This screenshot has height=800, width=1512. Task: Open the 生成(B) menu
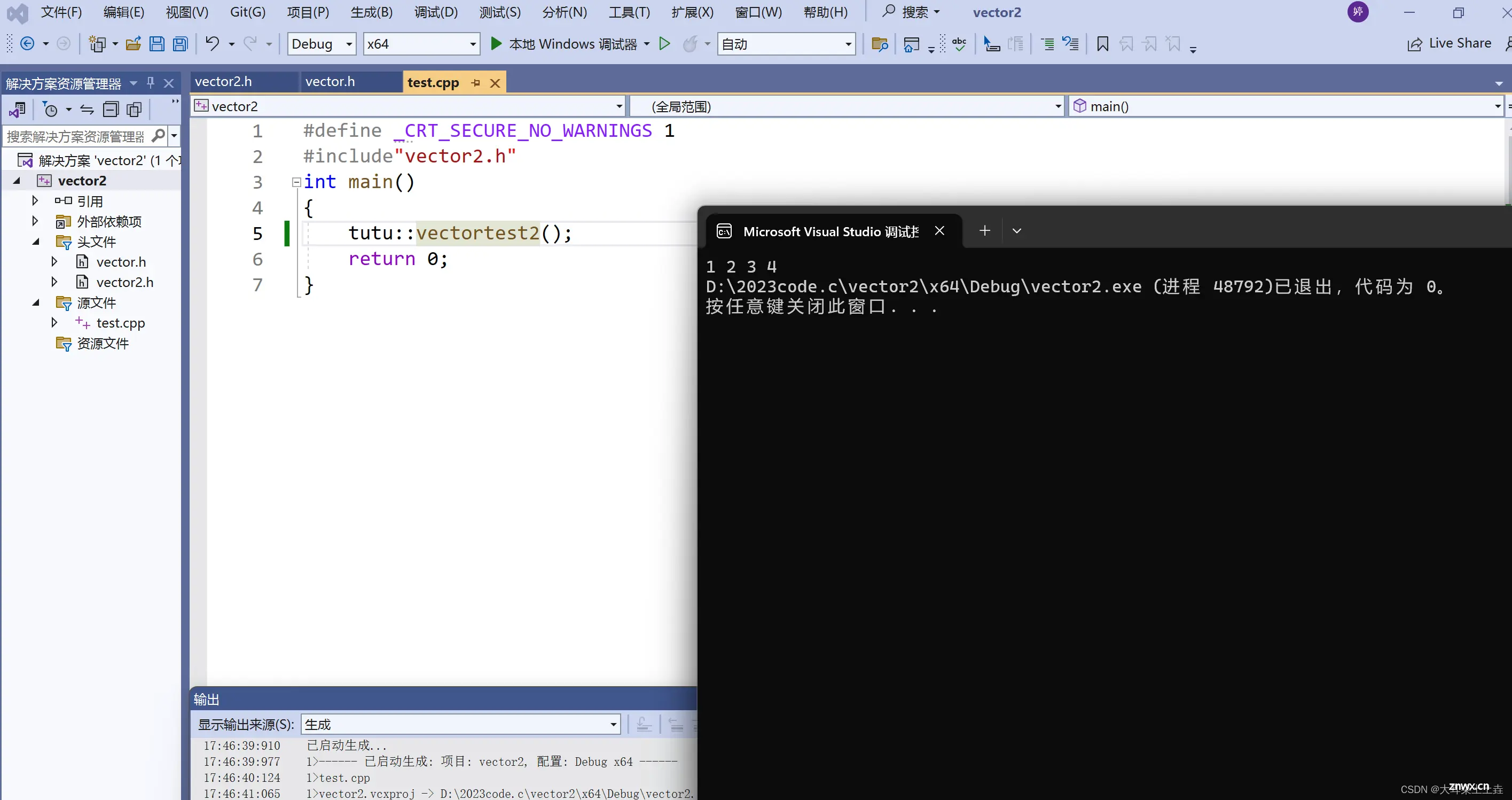click(x=372, y=12)
